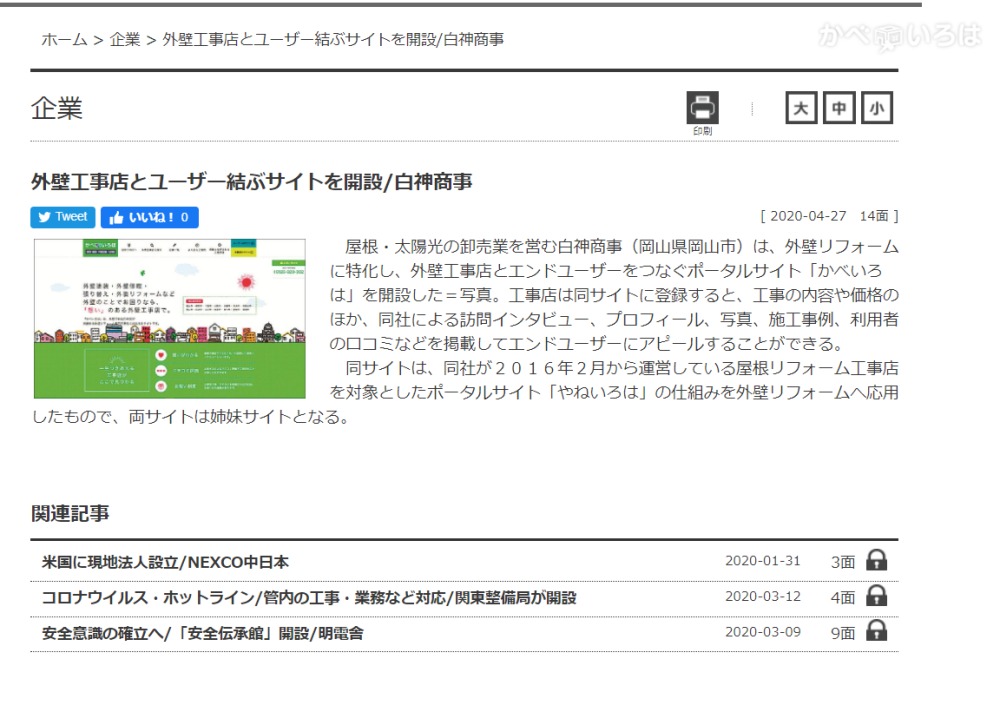Viewport: 1000px width, 712px height.
Task: Open related article about コロナウイルス・ホットライン
Action: pos(308,598)
